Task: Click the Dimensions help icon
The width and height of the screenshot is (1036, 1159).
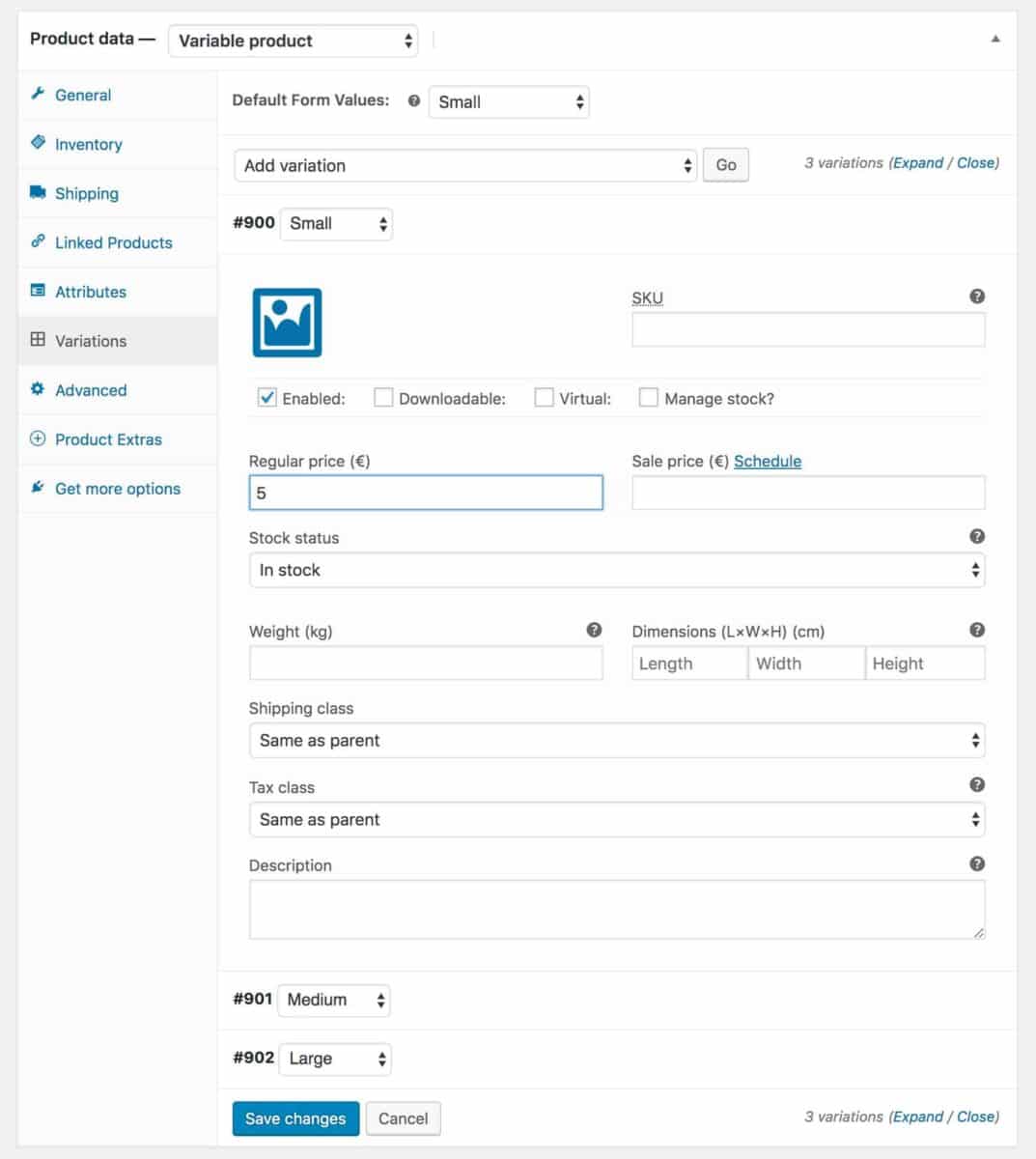Action: click(977, 630)
